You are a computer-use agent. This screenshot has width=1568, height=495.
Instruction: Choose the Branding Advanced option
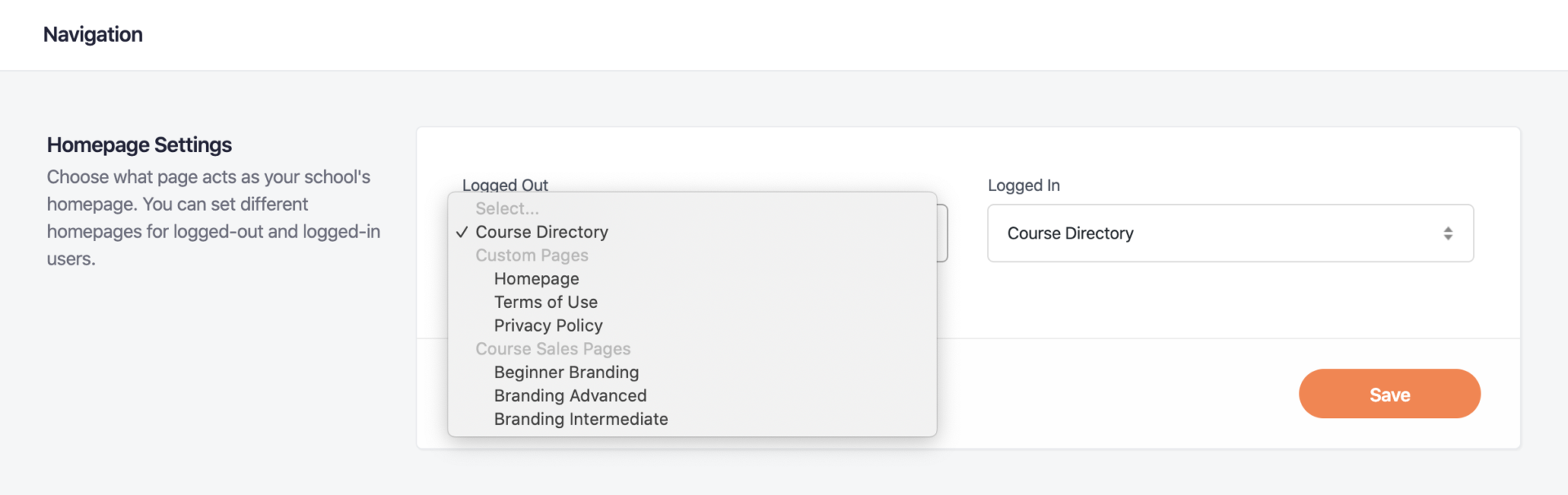569,395
